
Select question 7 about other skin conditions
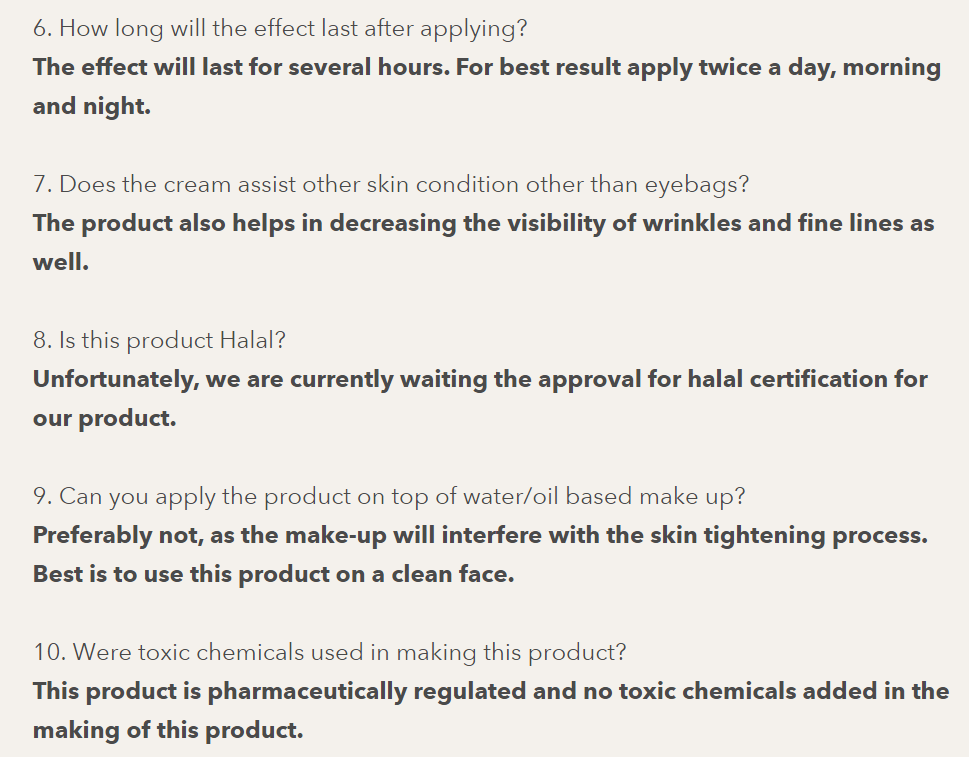[x=391, y=184]
